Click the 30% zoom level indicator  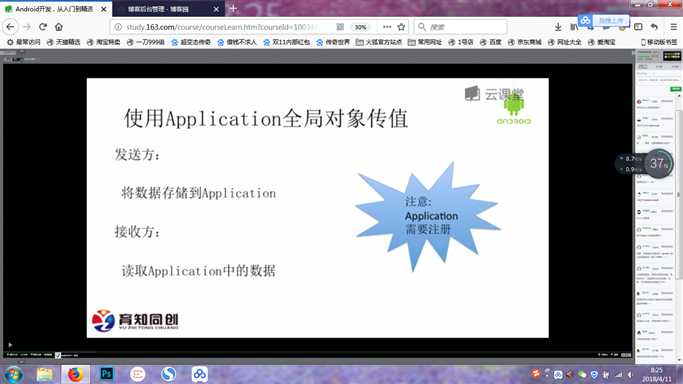[x=360, y=27]
